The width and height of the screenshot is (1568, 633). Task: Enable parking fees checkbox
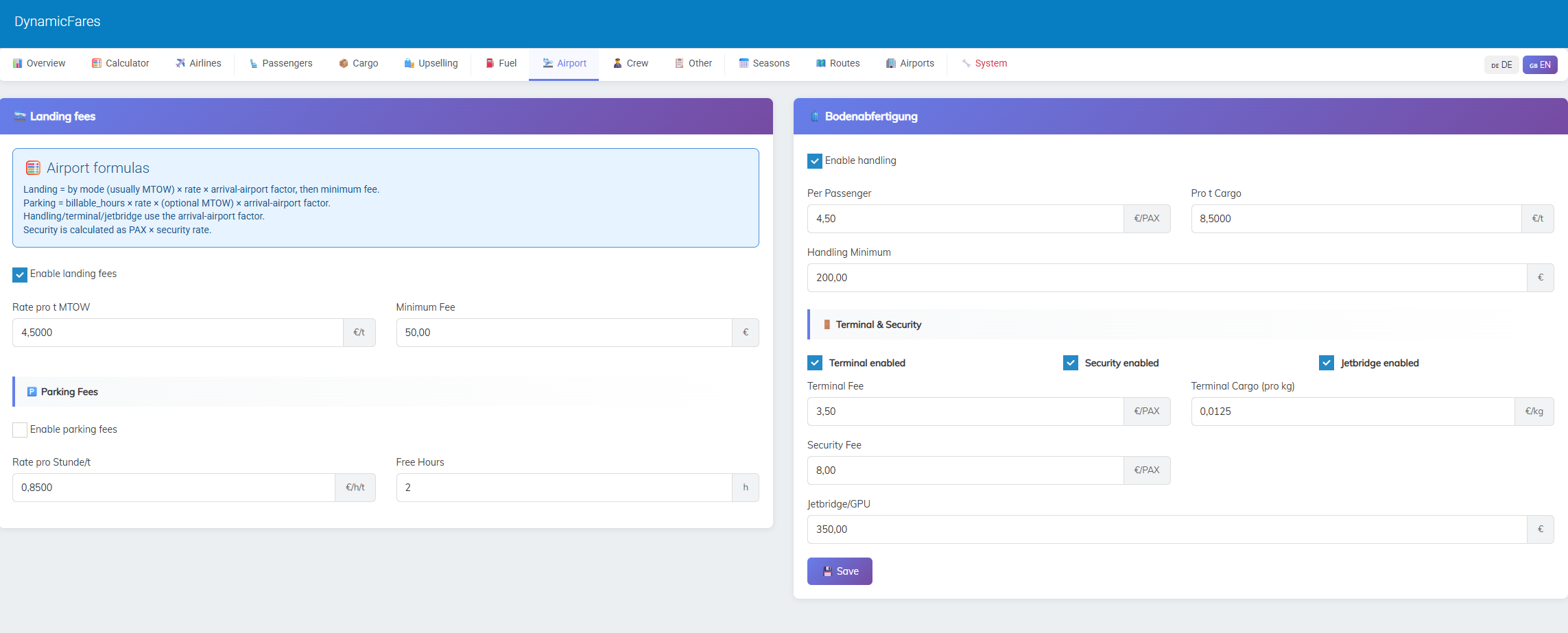pos(20,430)
